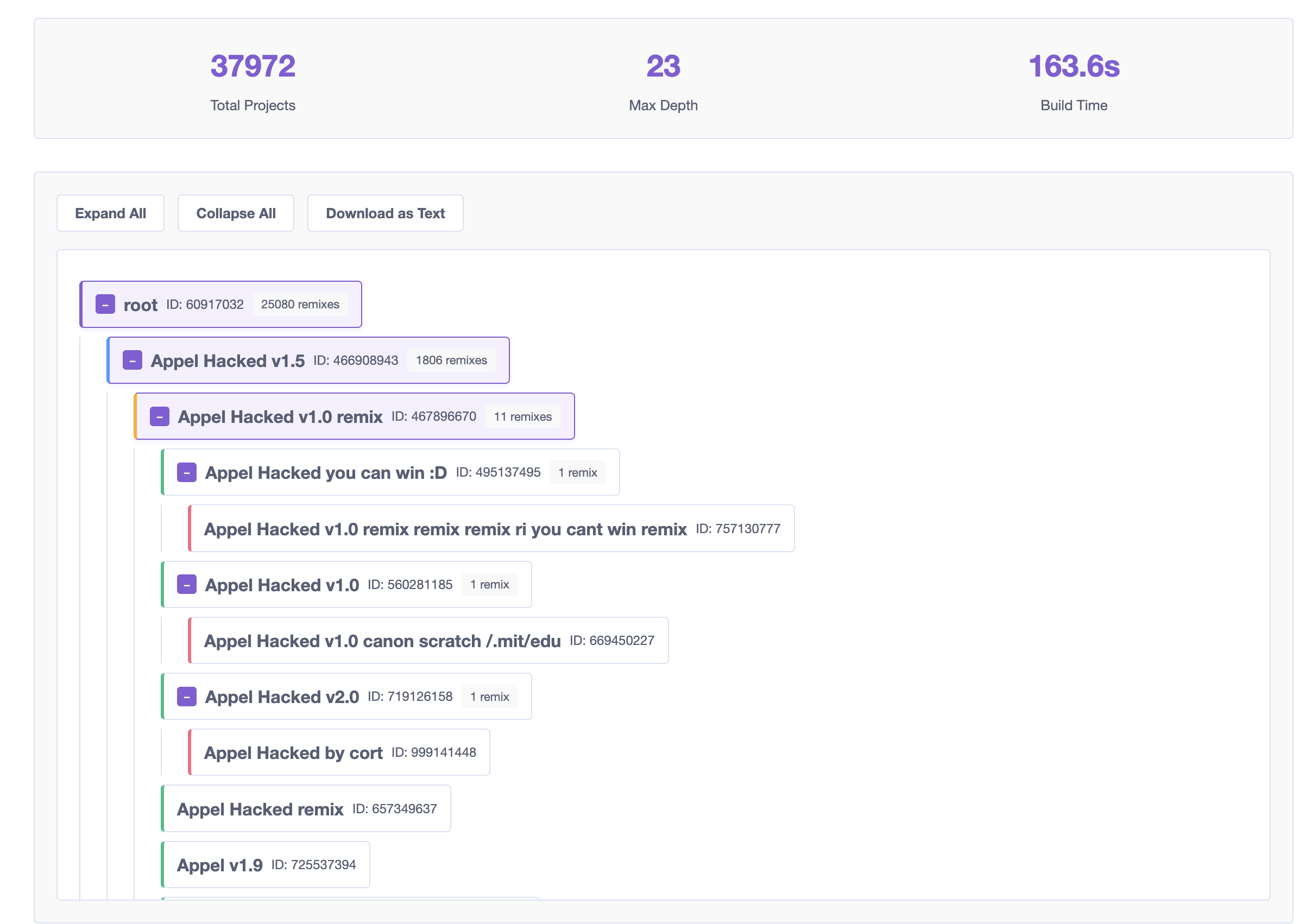
Task: Click the Build Time value 163.6s
Action: click(x=1074, y=66)
